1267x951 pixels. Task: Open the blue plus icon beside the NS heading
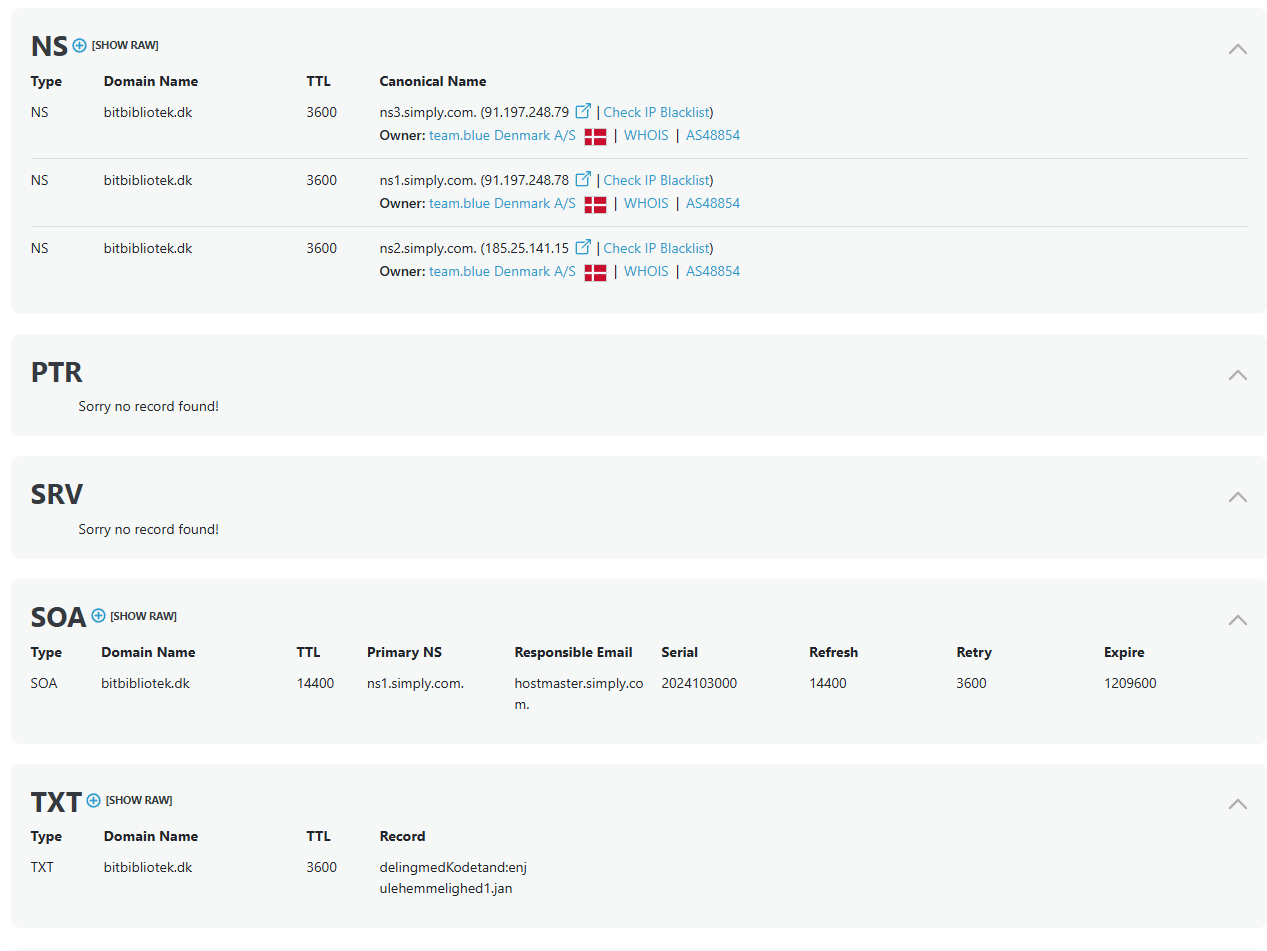click(x=78, y=45)
